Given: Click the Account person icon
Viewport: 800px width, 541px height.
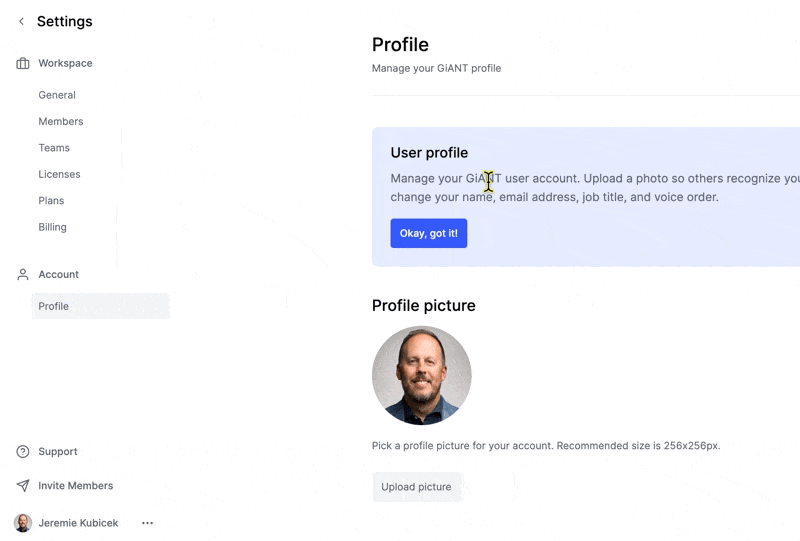Looking at the screenshot, I should (x=22, y=275).
